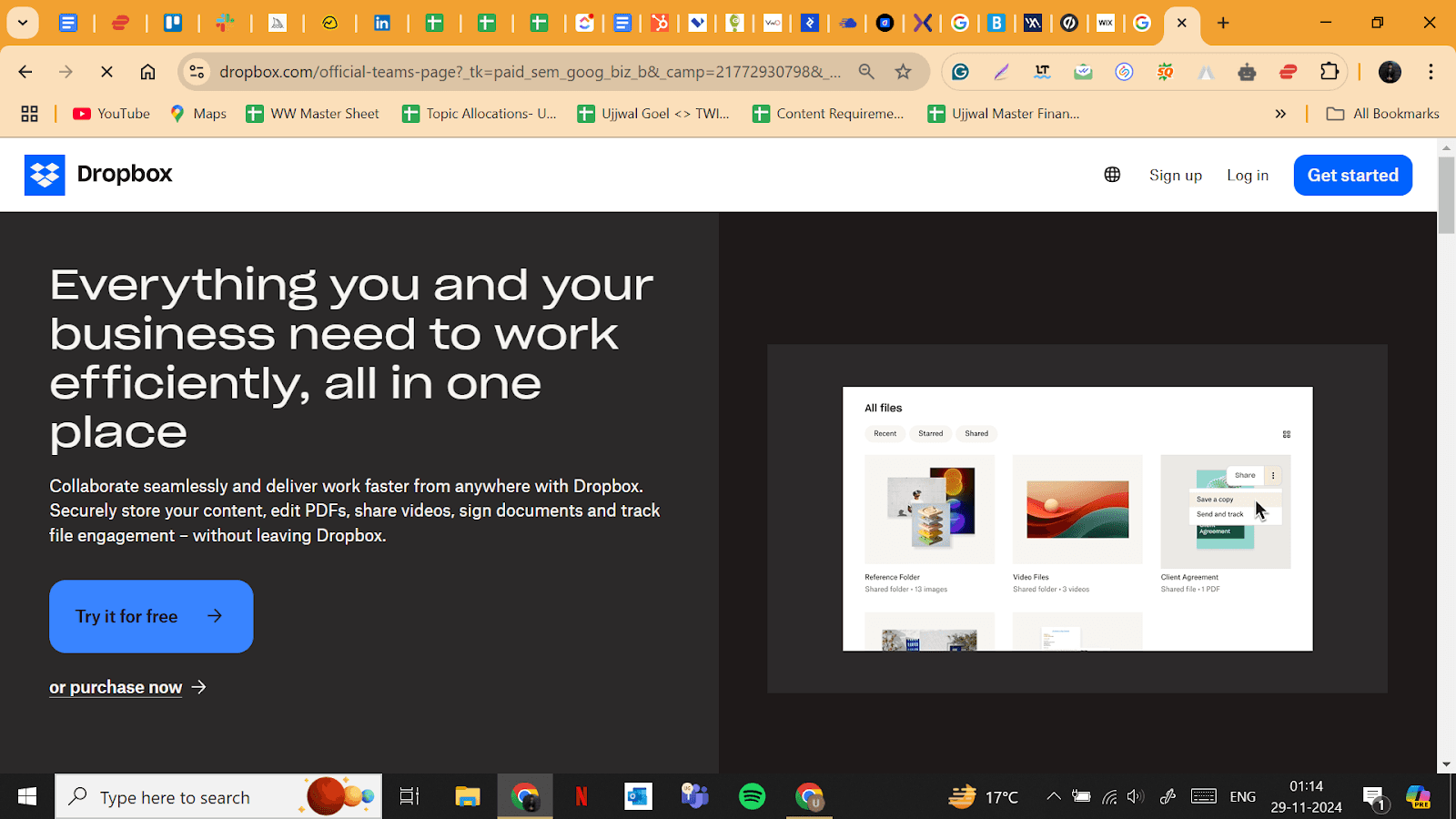Screen dimensions: 1456x819
Task: Open the robot-head extension
Action: (1247, 72)
